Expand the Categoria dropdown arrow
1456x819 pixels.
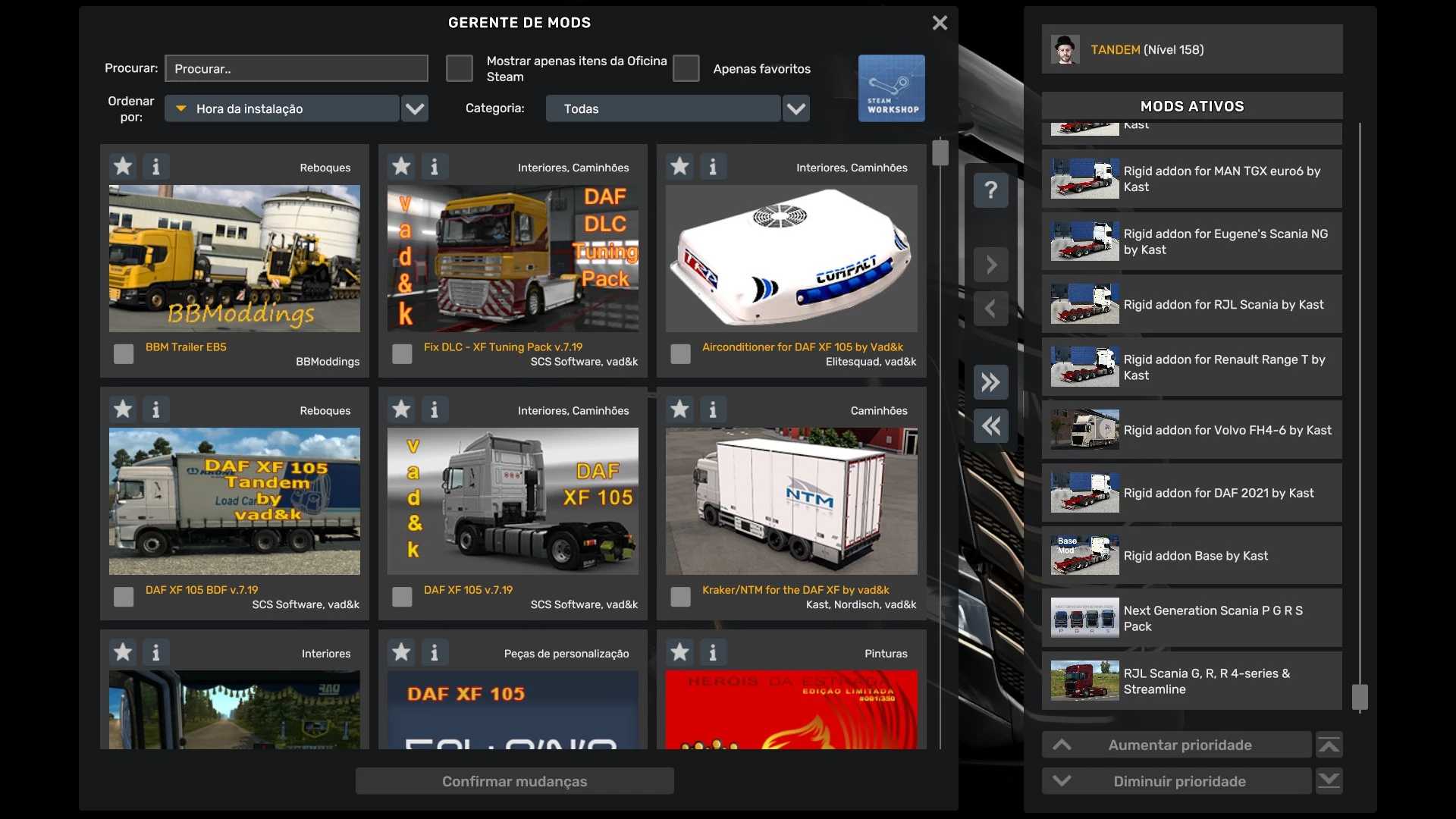click(x=795, y=108)
